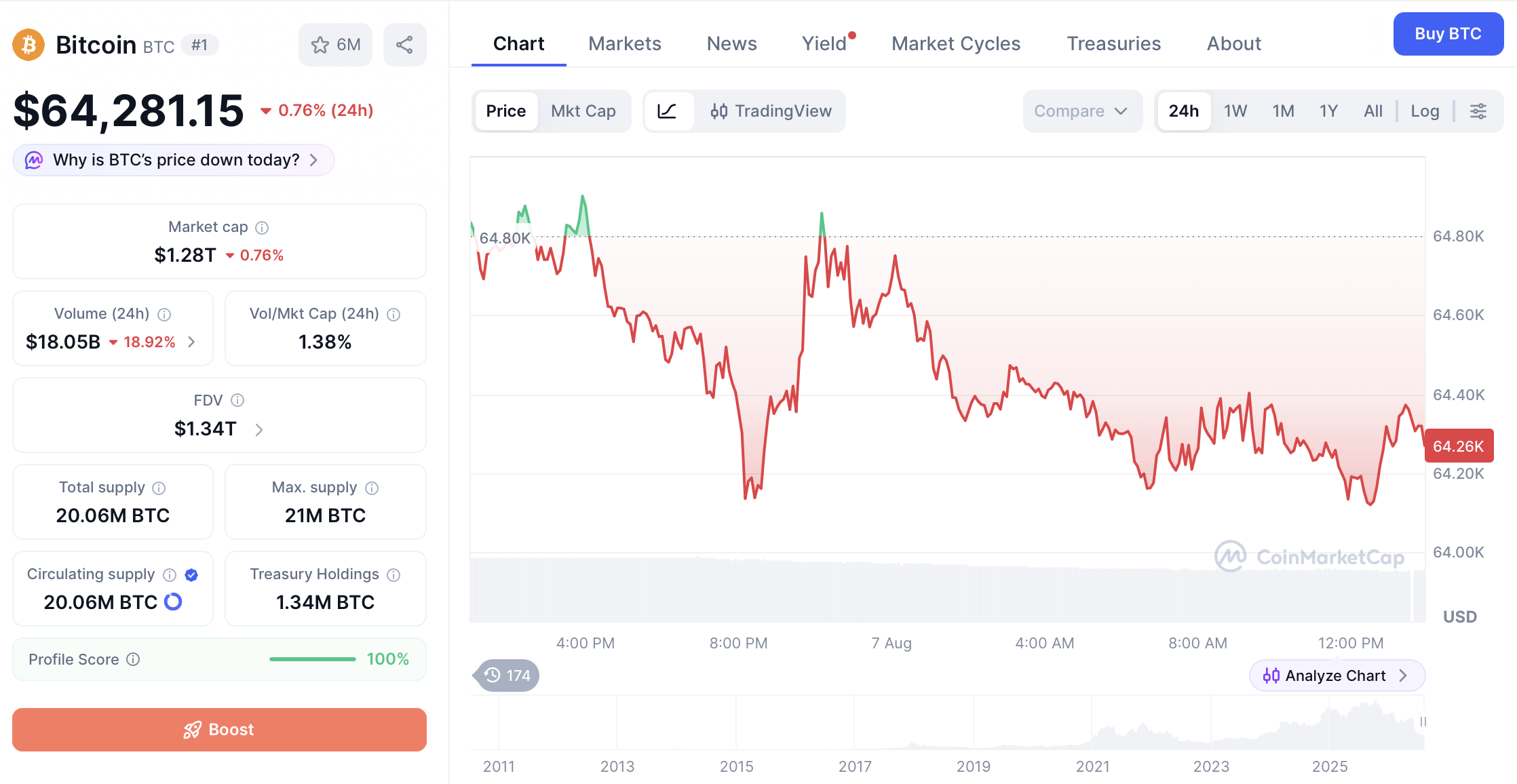Image resolution: width=1517 pixels, height=784 pixels.
Task: Expand Volume (24h) details arrow
Action: coord(192,342)
